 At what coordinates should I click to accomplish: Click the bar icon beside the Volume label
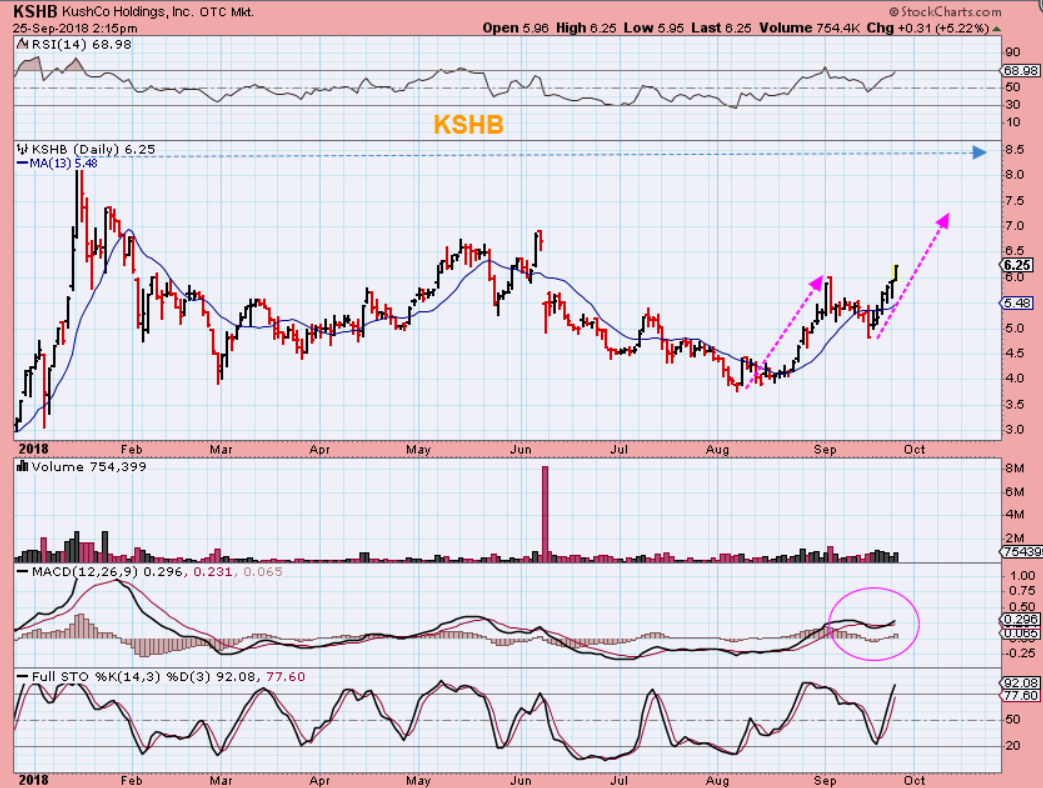pyautogui.click(x=23, y=467)
